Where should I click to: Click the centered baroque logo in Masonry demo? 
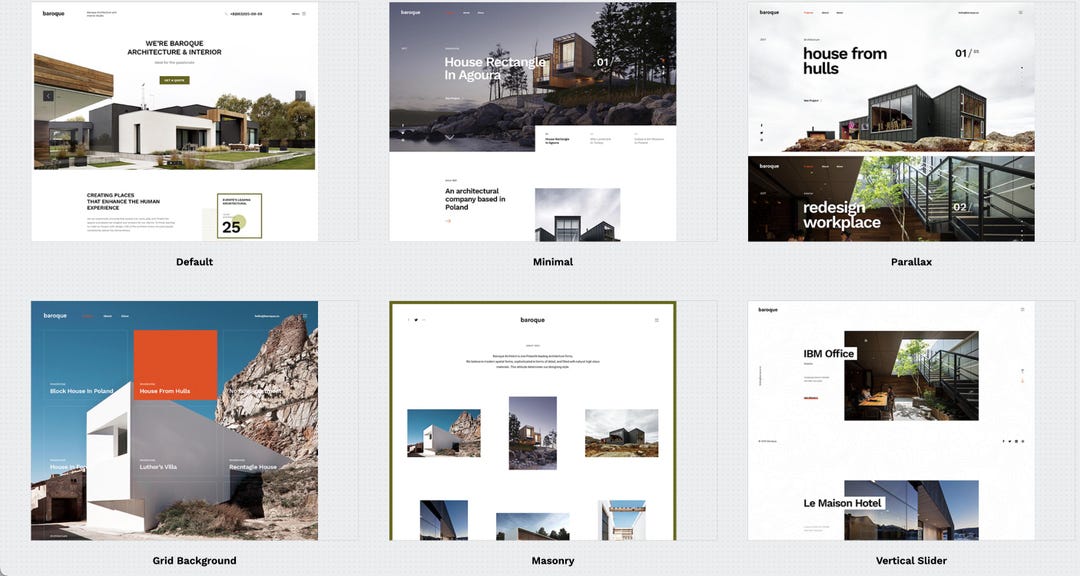[532, 320]
